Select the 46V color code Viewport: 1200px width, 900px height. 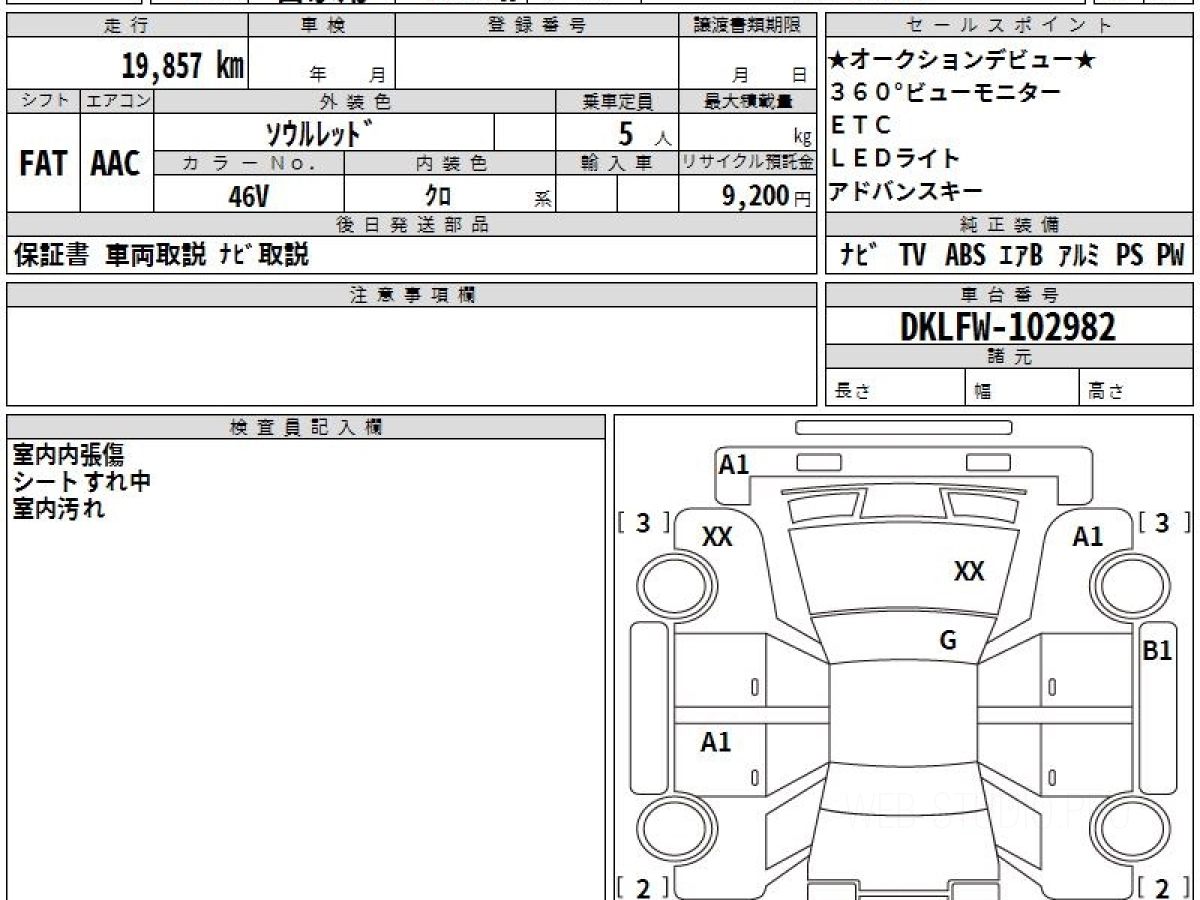coord(248,196)
